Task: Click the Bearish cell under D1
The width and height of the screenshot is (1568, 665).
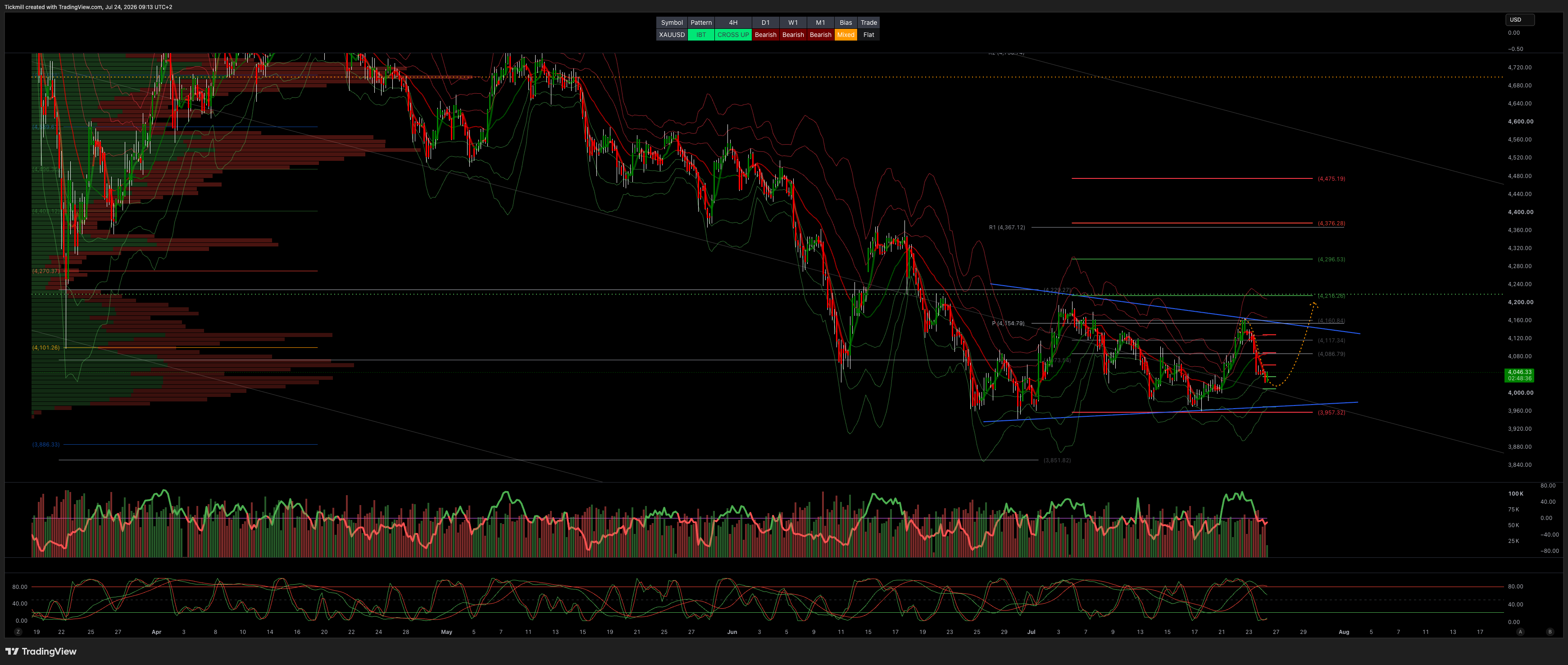Action: coord(765,35)
